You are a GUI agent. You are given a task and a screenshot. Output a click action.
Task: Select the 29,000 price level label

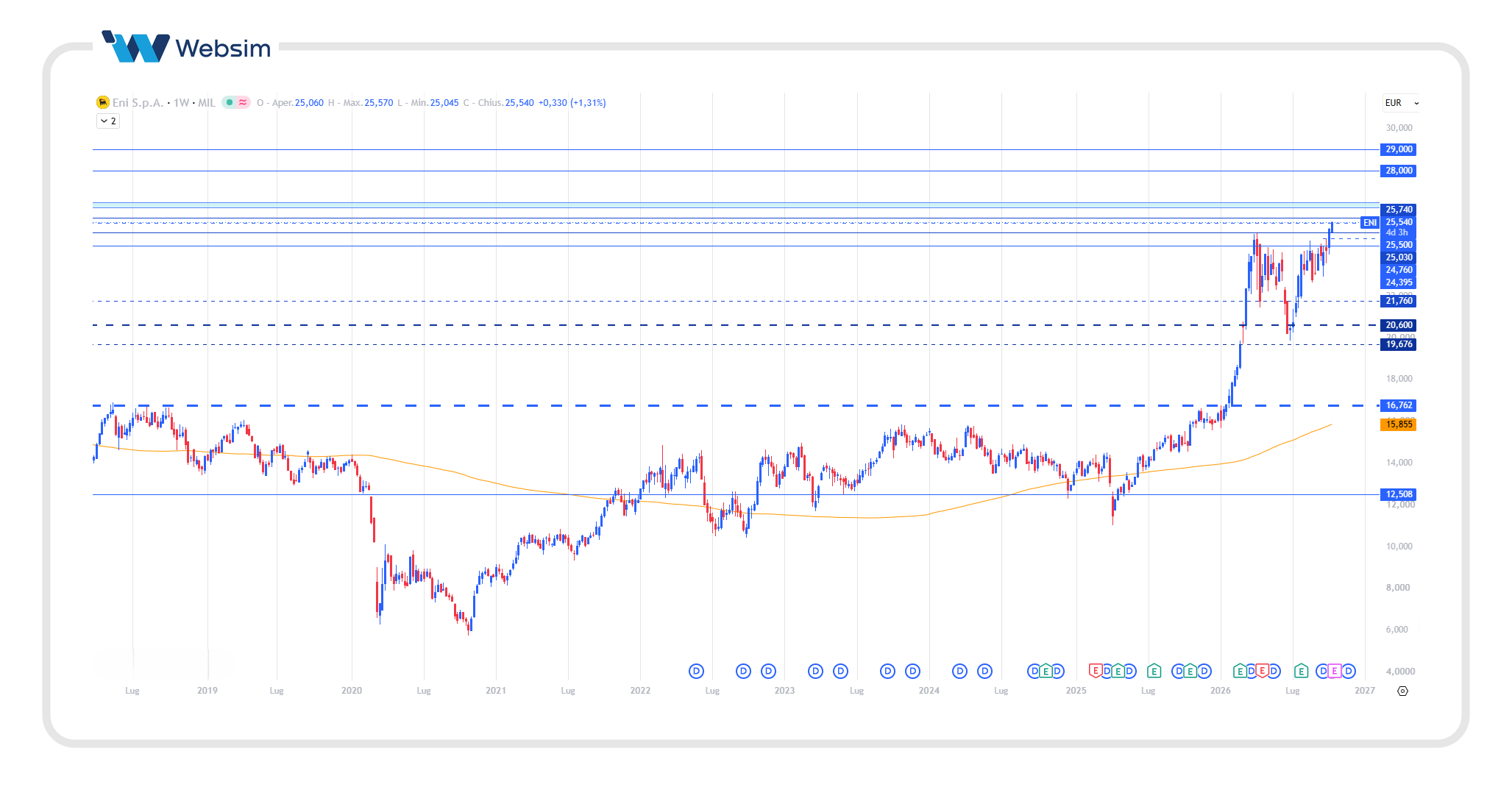click(1398, 149)
